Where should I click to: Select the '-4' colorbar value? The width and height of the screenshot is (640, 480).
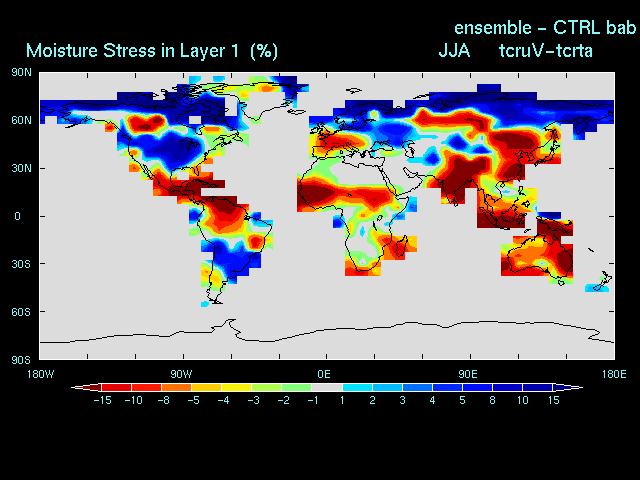point(223,400)
